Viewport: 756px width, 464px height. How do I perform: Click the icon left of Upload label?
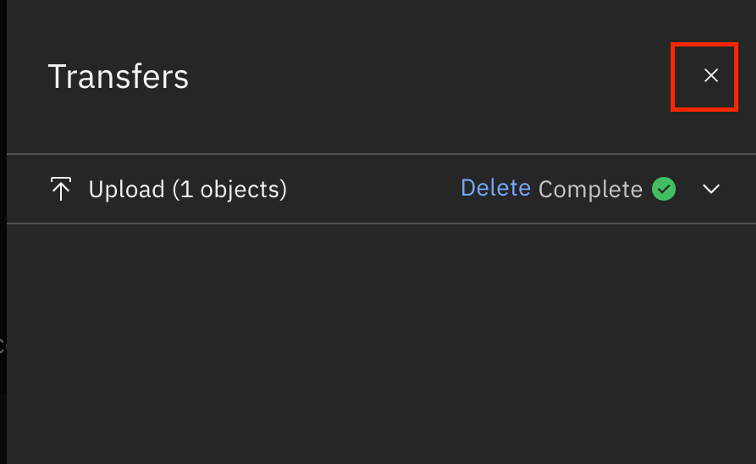coord(61,189)
